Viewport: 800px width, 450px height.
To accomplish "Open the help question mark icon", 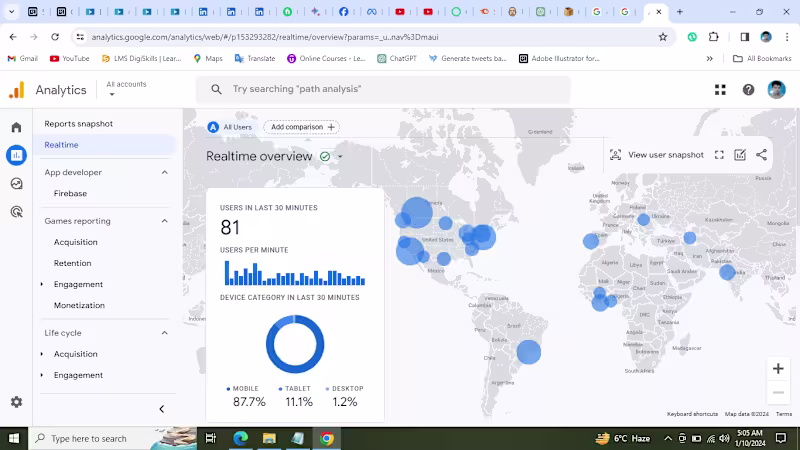I will pyautogui.click(x=748, y=90).
